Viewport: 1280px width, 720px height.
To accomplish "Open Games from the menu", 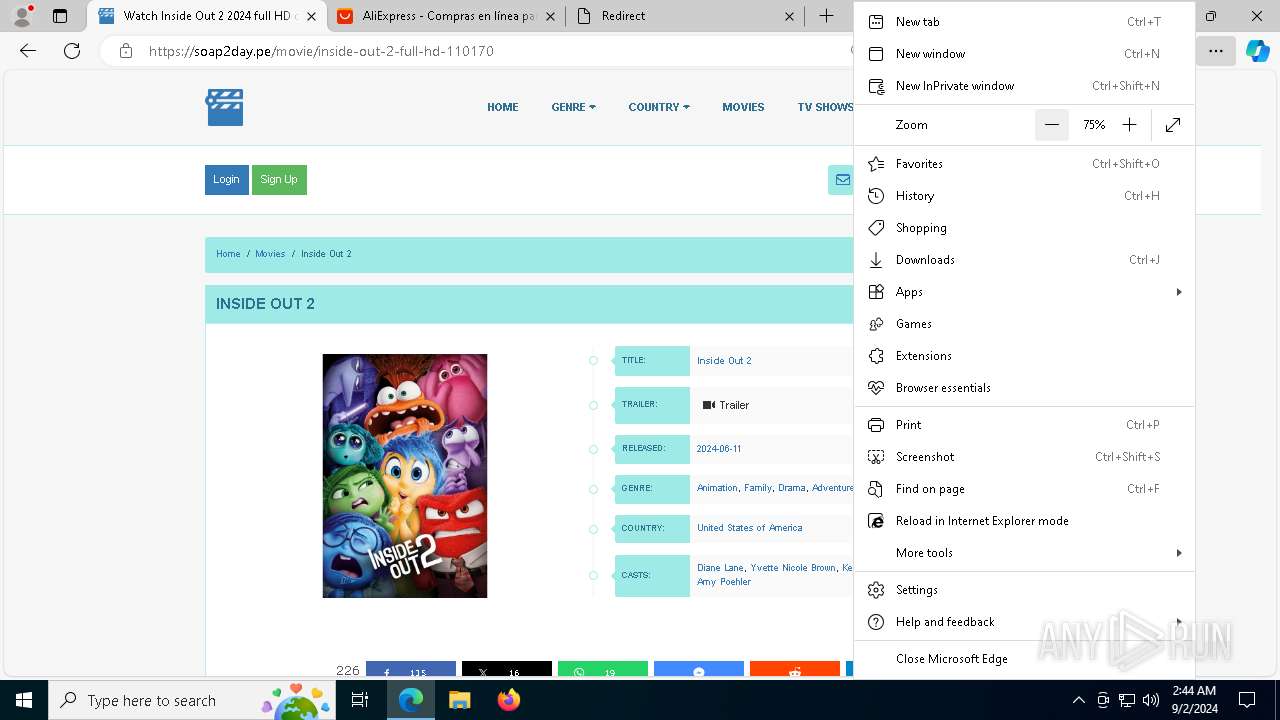I will (1024, 324).
